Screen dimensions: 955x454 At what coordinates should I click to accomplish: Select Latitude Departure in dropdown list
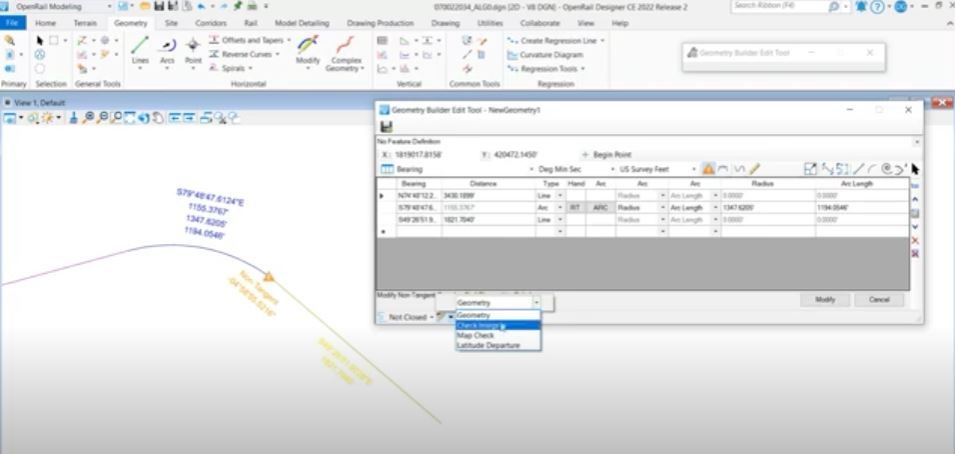[498, 346]
